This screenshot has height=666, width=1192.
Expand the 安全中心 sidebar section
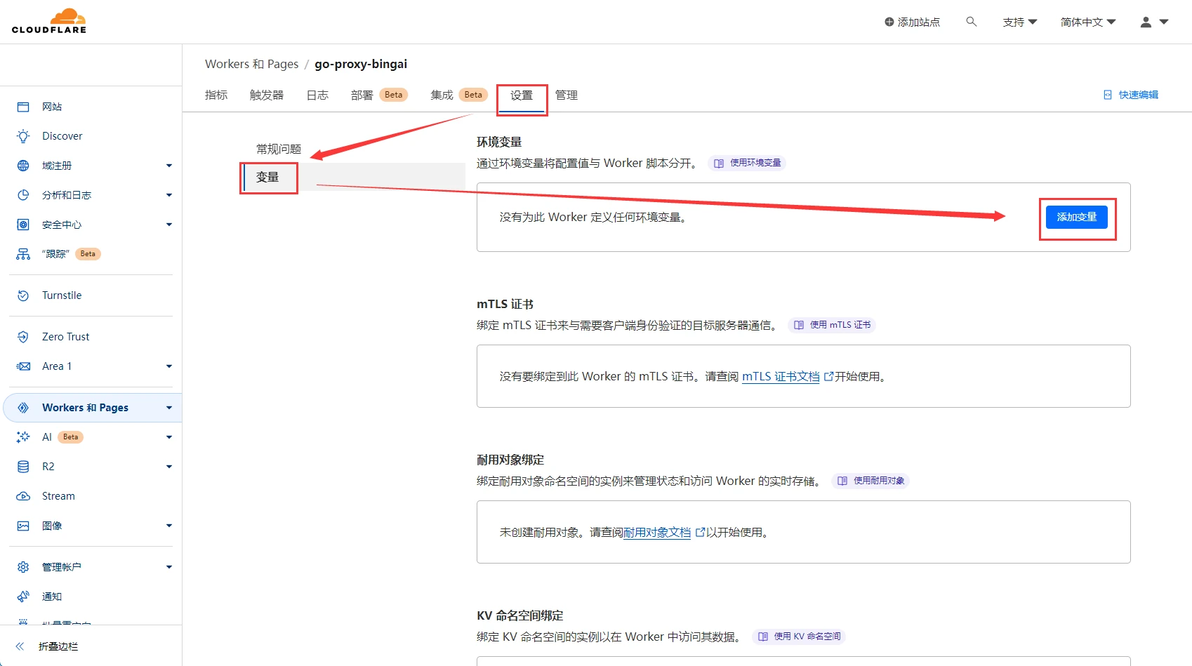point(169,224)
